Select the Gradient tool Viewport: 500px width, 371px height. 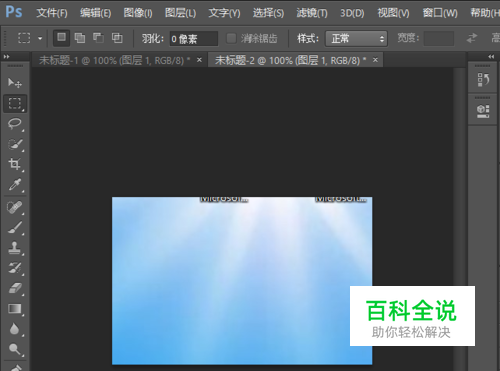(x=15, y=309)
